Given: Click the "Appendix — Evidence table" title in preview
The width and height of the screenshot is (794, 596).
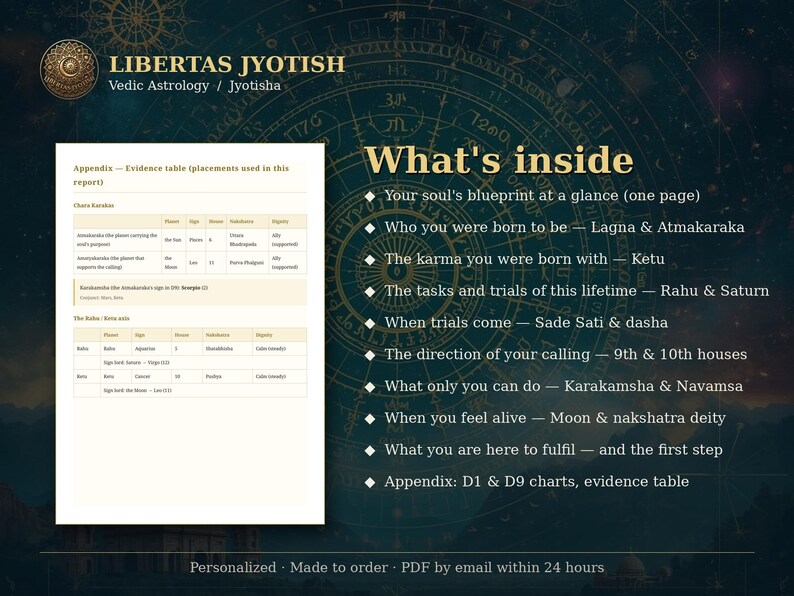Looking at the screenshot, I should pos(181,175).
